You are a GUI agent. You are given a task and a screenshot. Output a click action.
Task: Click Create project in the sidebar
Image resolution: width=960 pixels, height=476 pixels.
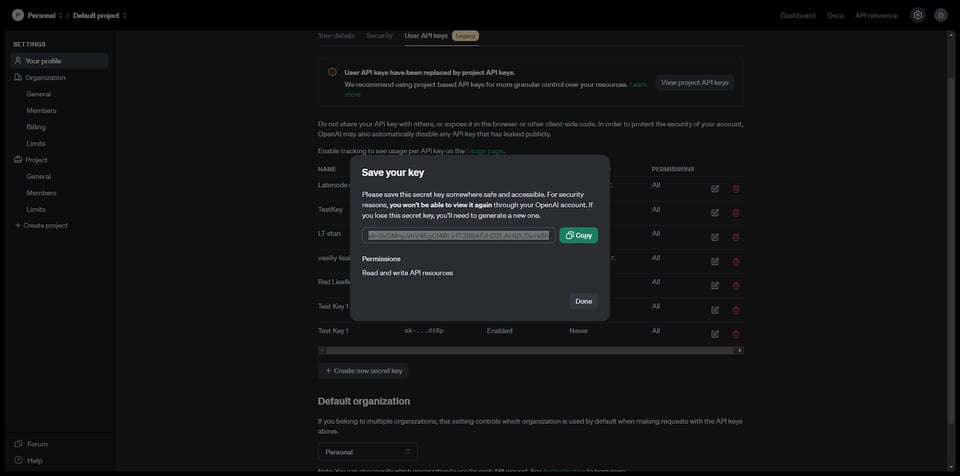tap(41, 225)
